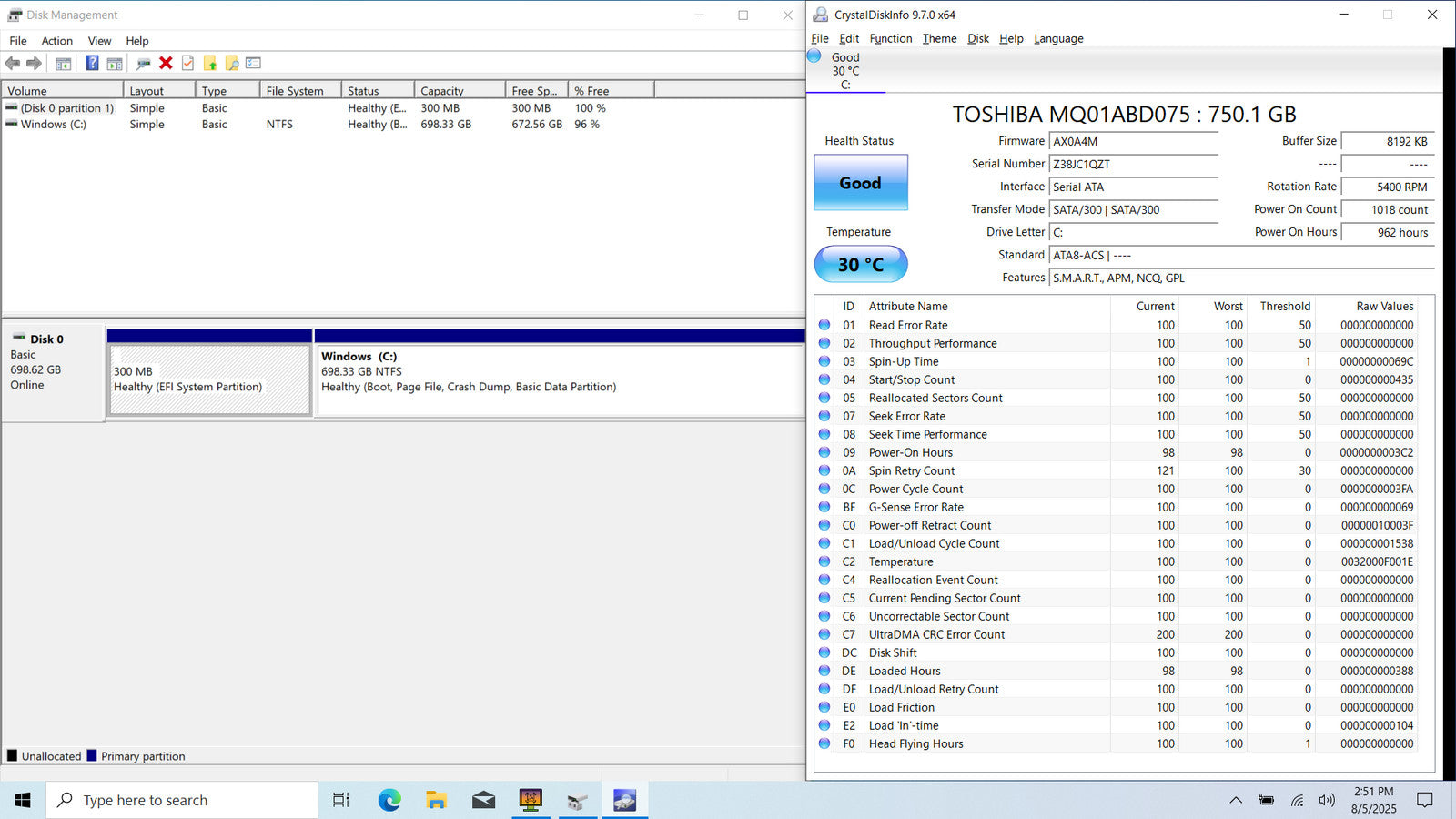Image resolution: width=1456 pixels, height=819 pixels.
Task: Sort by the Volume column header
Action: [x=62, y=91]
